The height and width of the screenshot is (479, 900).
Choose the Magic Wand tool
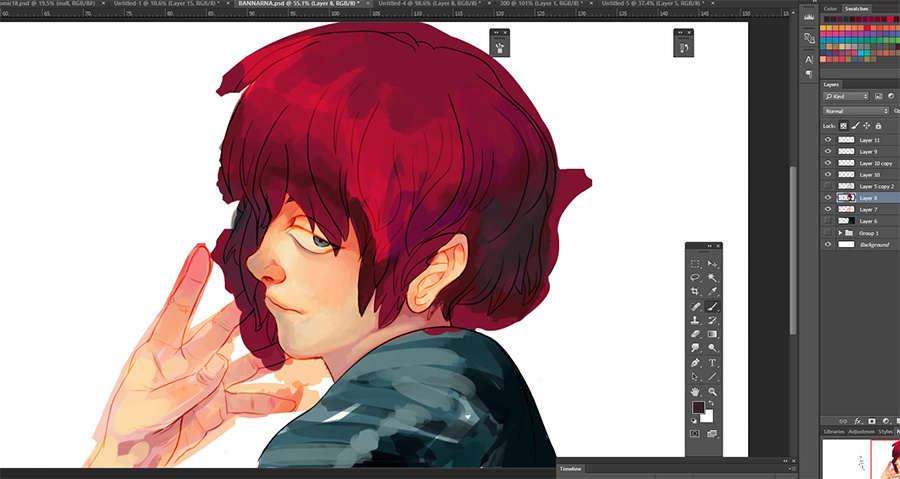[713, 277]
